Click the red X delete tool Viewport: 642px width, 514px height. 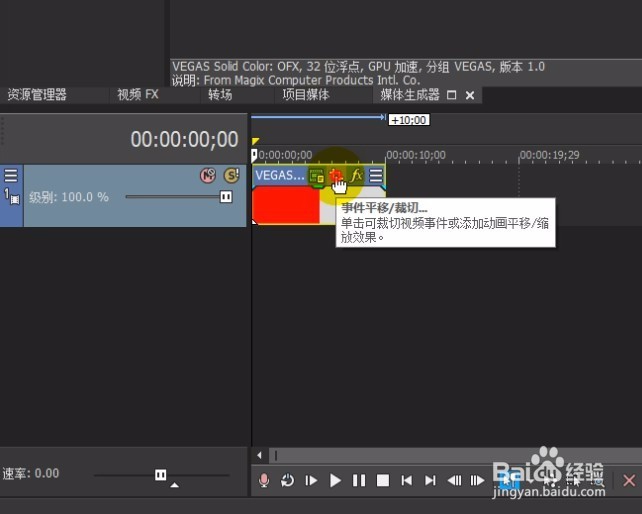(629, 480)
